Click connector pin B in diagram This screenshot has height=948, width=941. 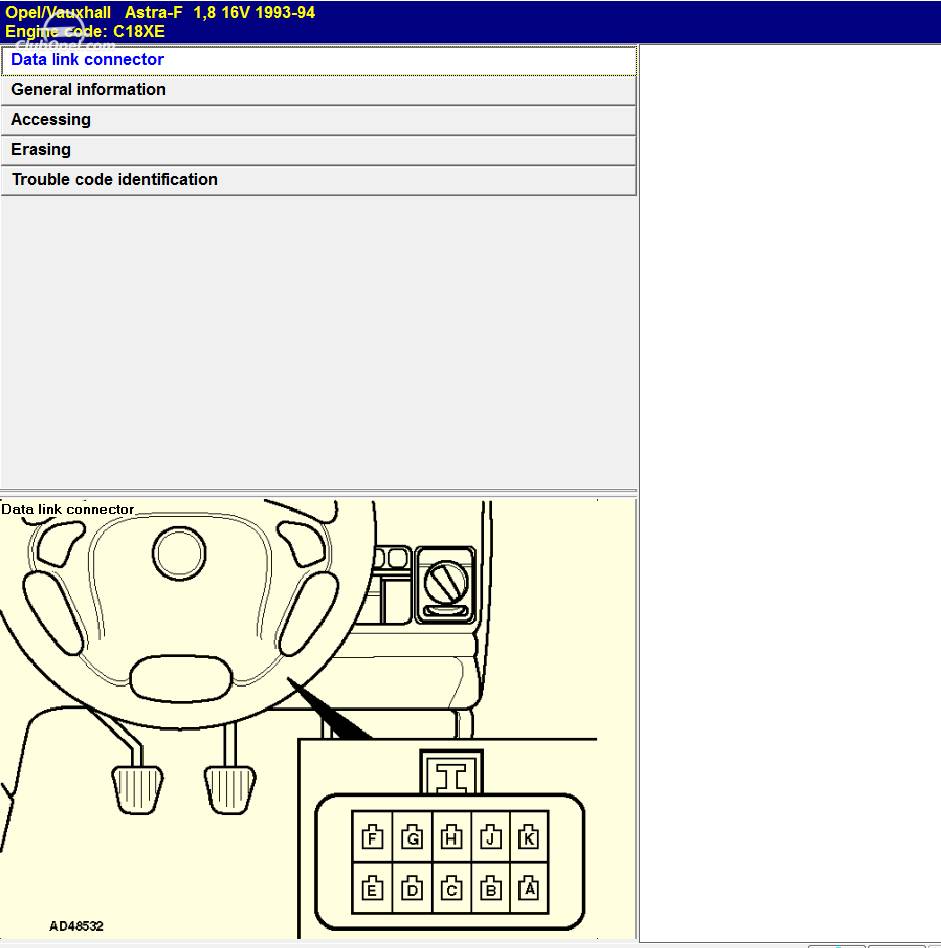(x=490, y=888)
